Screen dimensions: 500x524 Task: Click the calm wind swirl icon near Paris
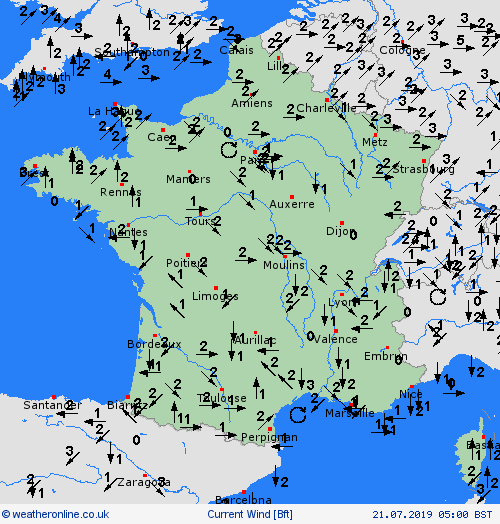click(229, 149)
